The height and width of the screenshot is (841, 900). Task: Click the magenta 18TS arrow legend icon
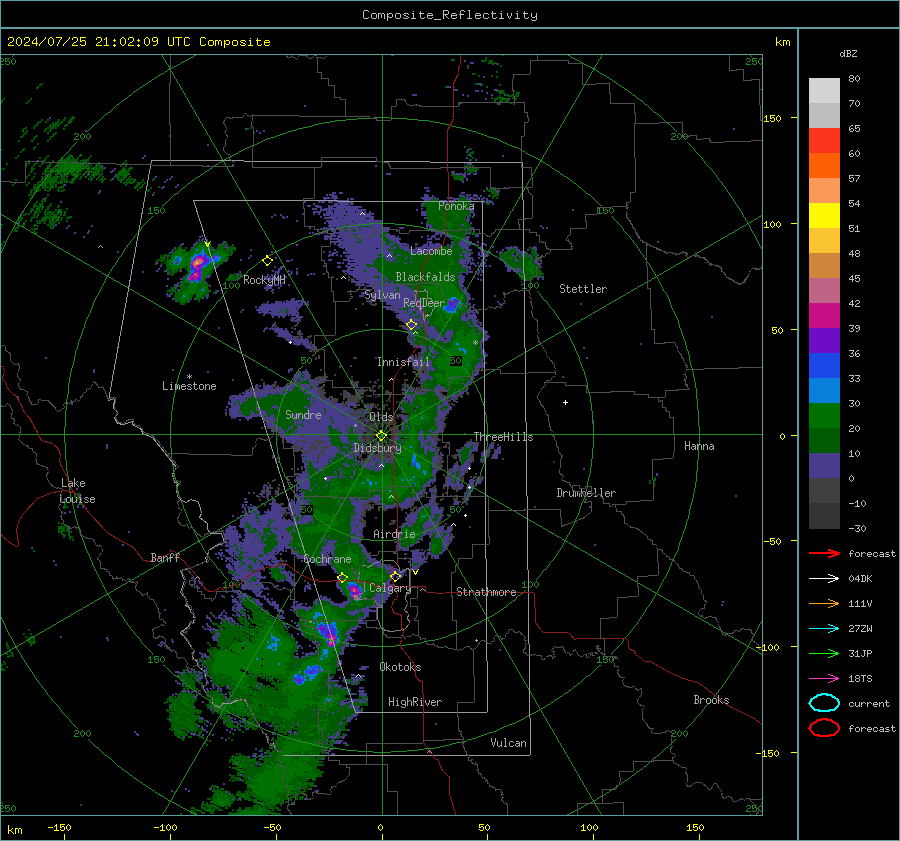824,679
